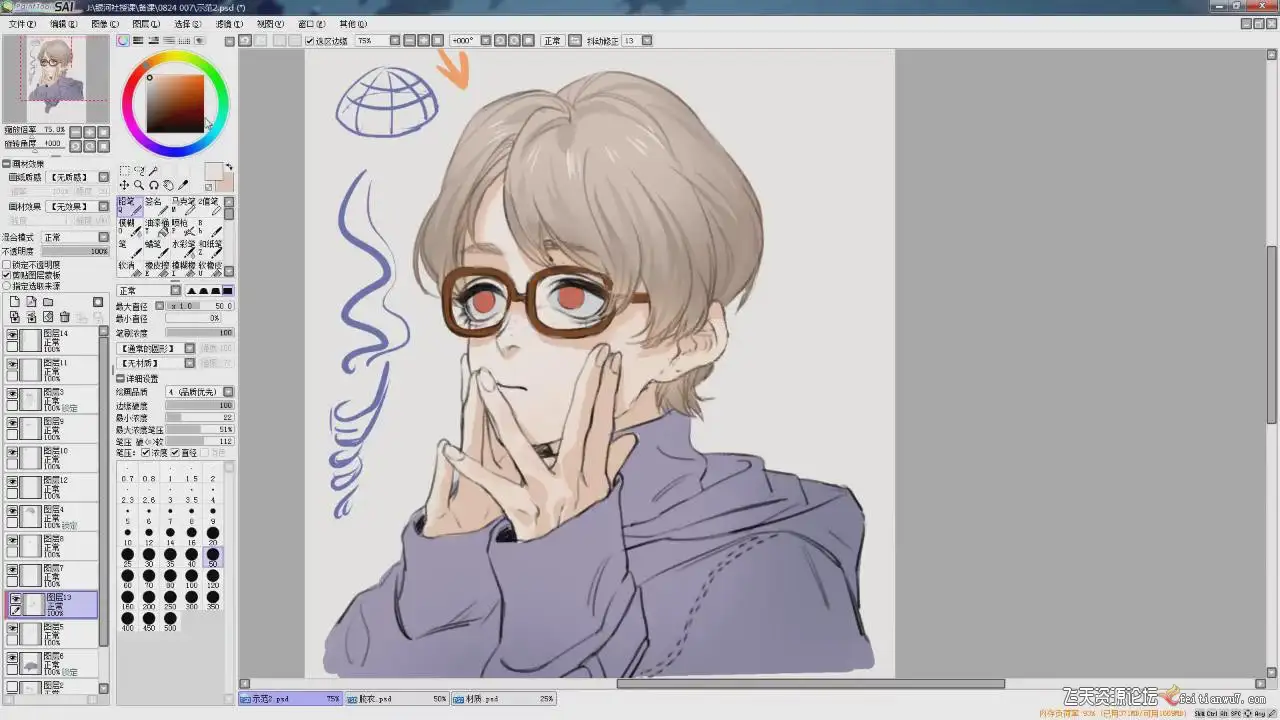Uncheck the 剪贴图层蒙板 checkbox
1280x720 pixels.
coord(7,275)
